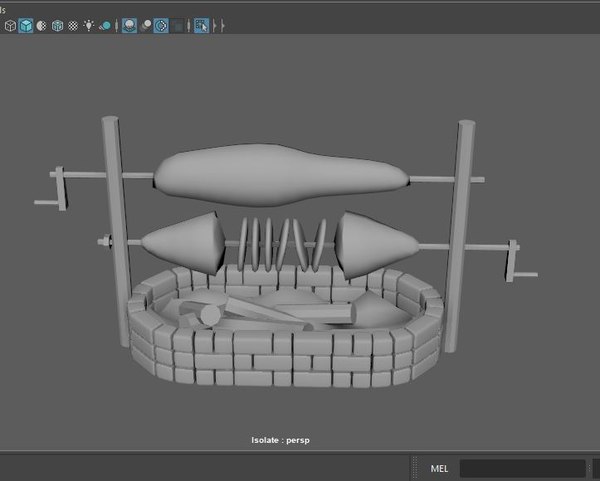Click the light bulb Use All Lights icon
The image size is (600, 481).
(89, 25)
